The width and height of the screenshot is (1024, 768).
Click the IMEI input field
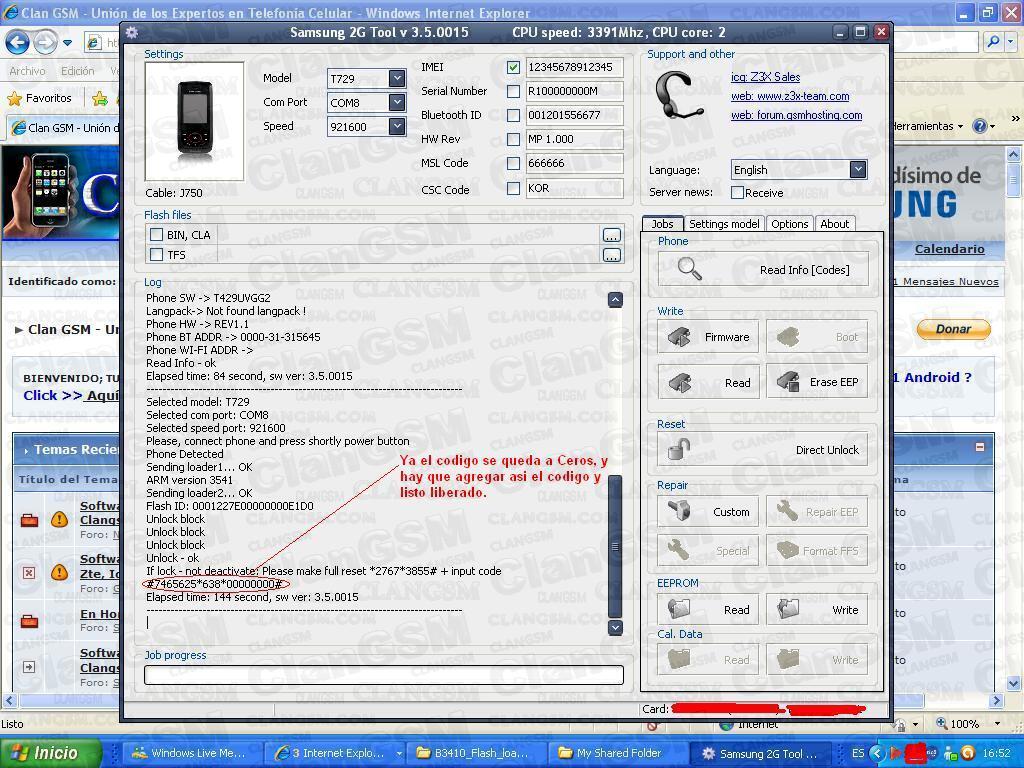point(574,67)
